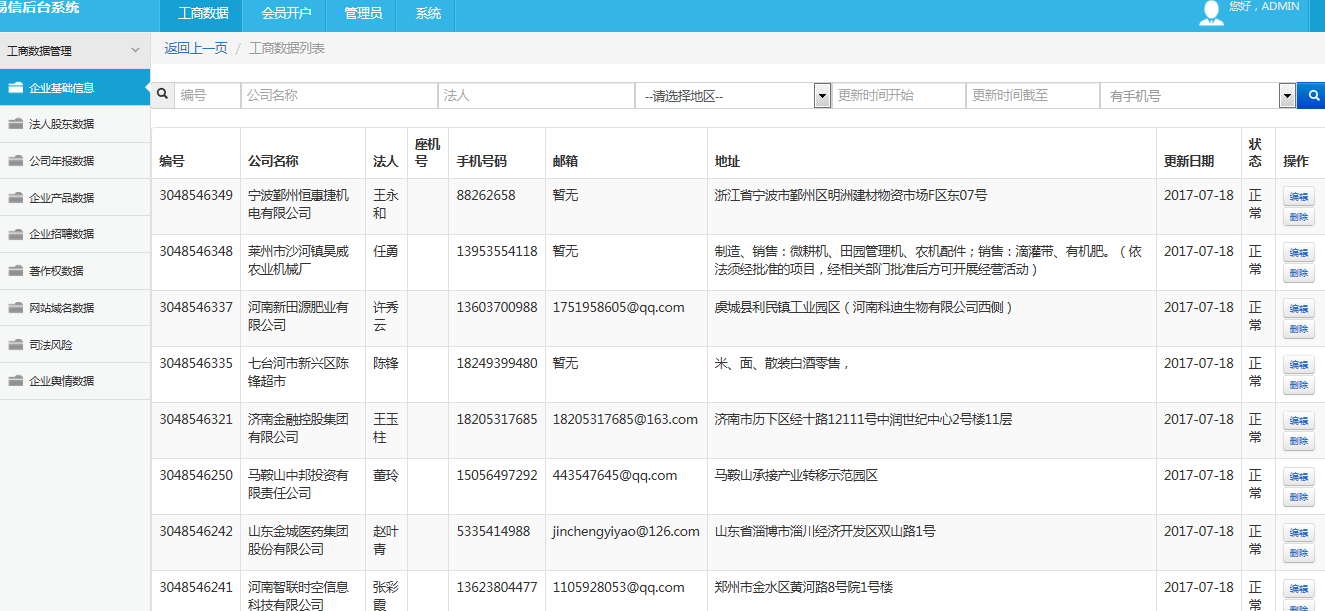Click the folder icon beside 司法风险
The height and width of the screenshot is (611, 1325).
[x=15, y=344]
